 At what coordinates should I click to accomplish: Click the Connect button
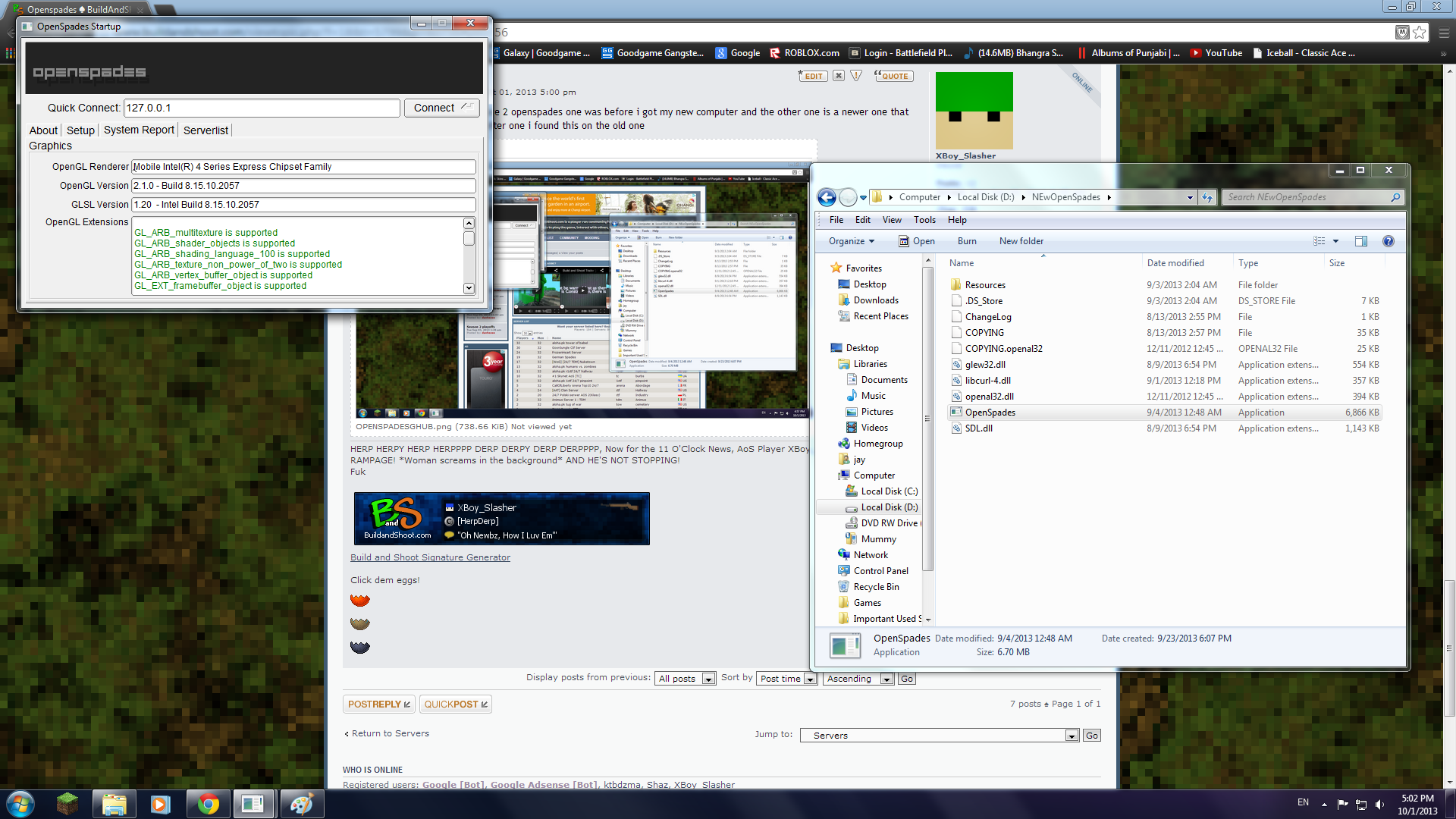441,108
